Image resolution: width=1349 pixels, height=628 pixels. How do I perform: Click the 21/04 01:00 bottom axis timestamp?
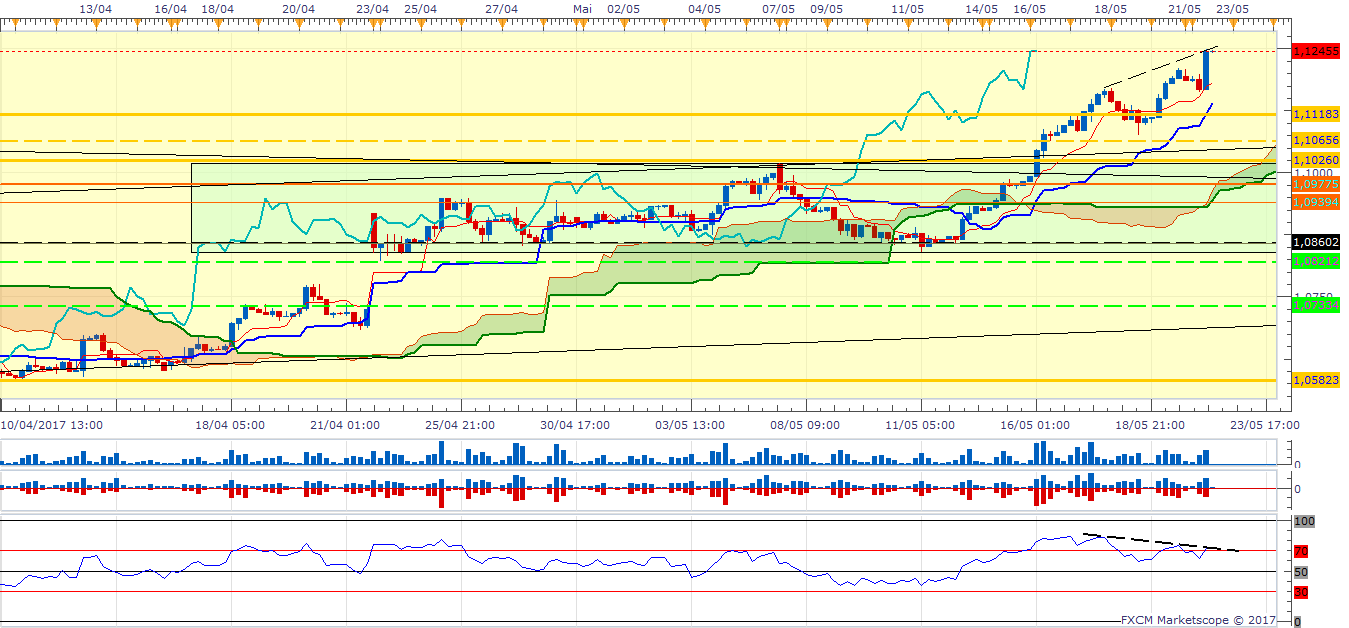[345, 425]
